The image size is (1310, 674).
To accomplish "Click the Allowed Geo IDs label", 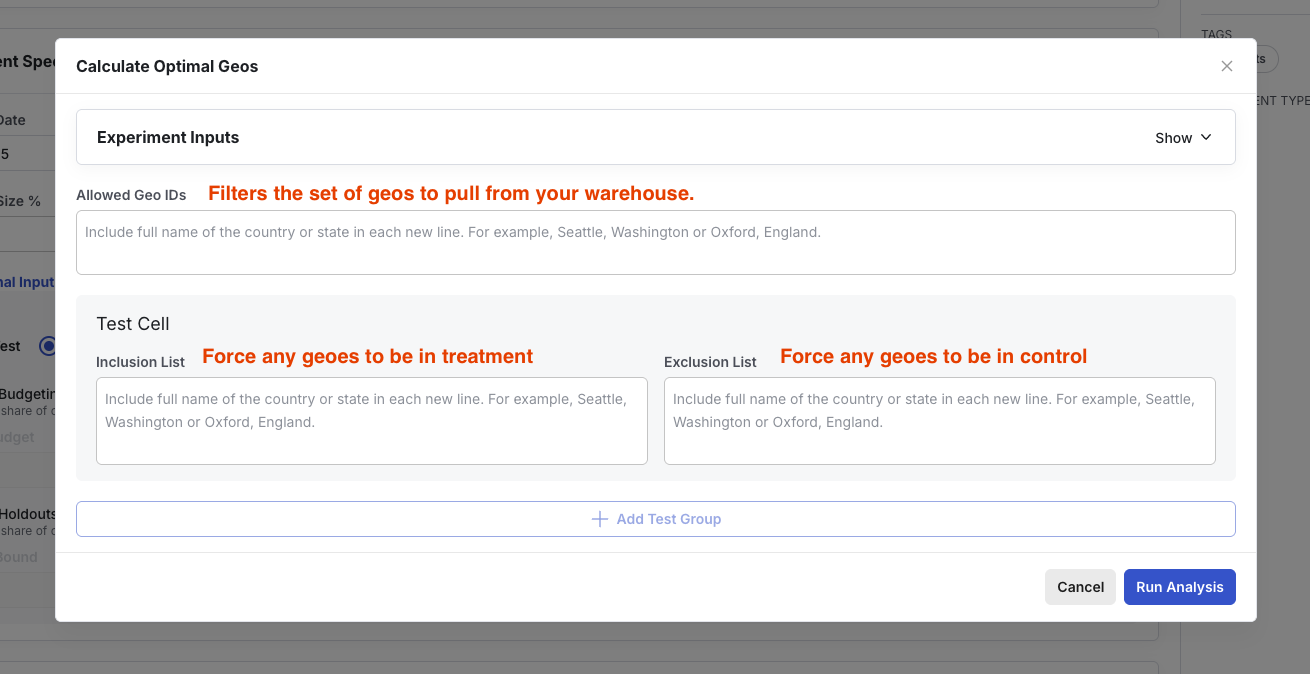I will pyautogui.click(x=132, y=195).
